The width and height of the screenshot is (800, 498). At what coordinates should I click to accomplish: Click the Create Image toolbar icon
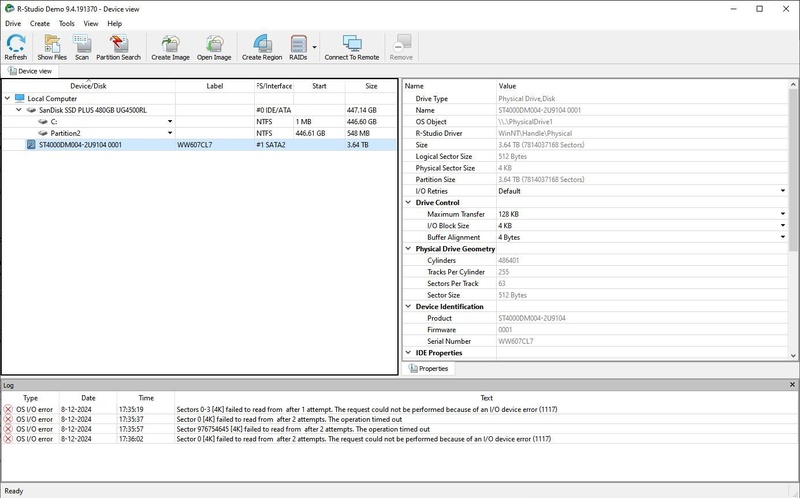(170, 47)
